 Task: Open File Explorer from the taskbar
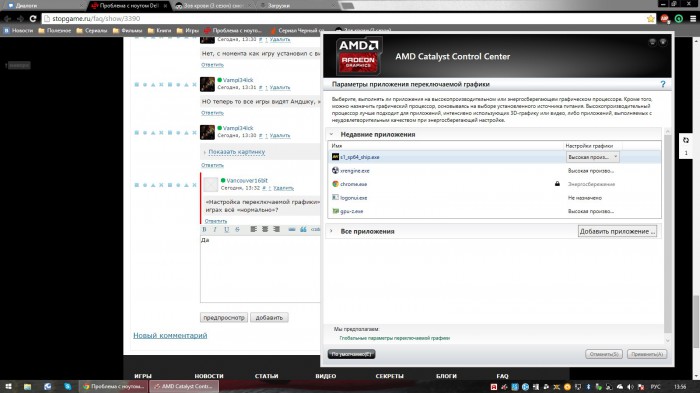coord(28,386)
